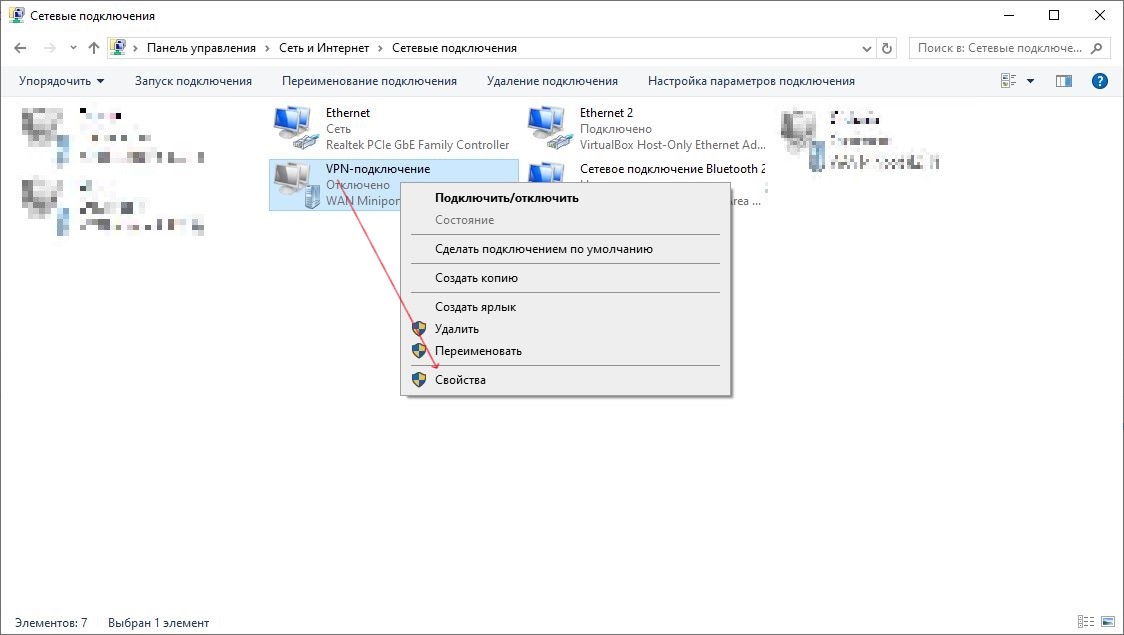
Task: Expand the change view options dropdown arrow
Action: 1031,81
